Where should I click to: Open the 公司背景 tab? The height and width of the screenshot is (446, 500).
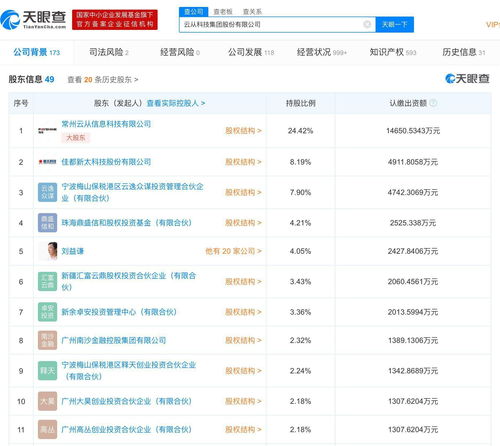[x=37, y=52]
